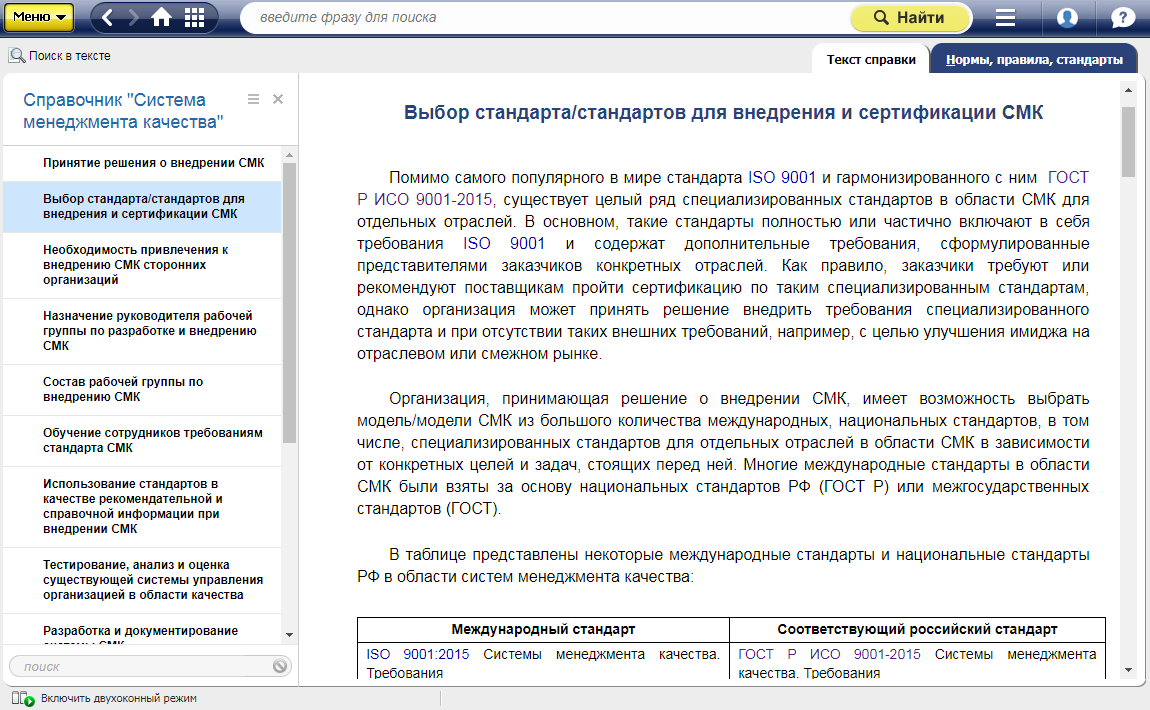Open the user profile icon
The image size is (1150, 710).
(x=1067, y=17)
